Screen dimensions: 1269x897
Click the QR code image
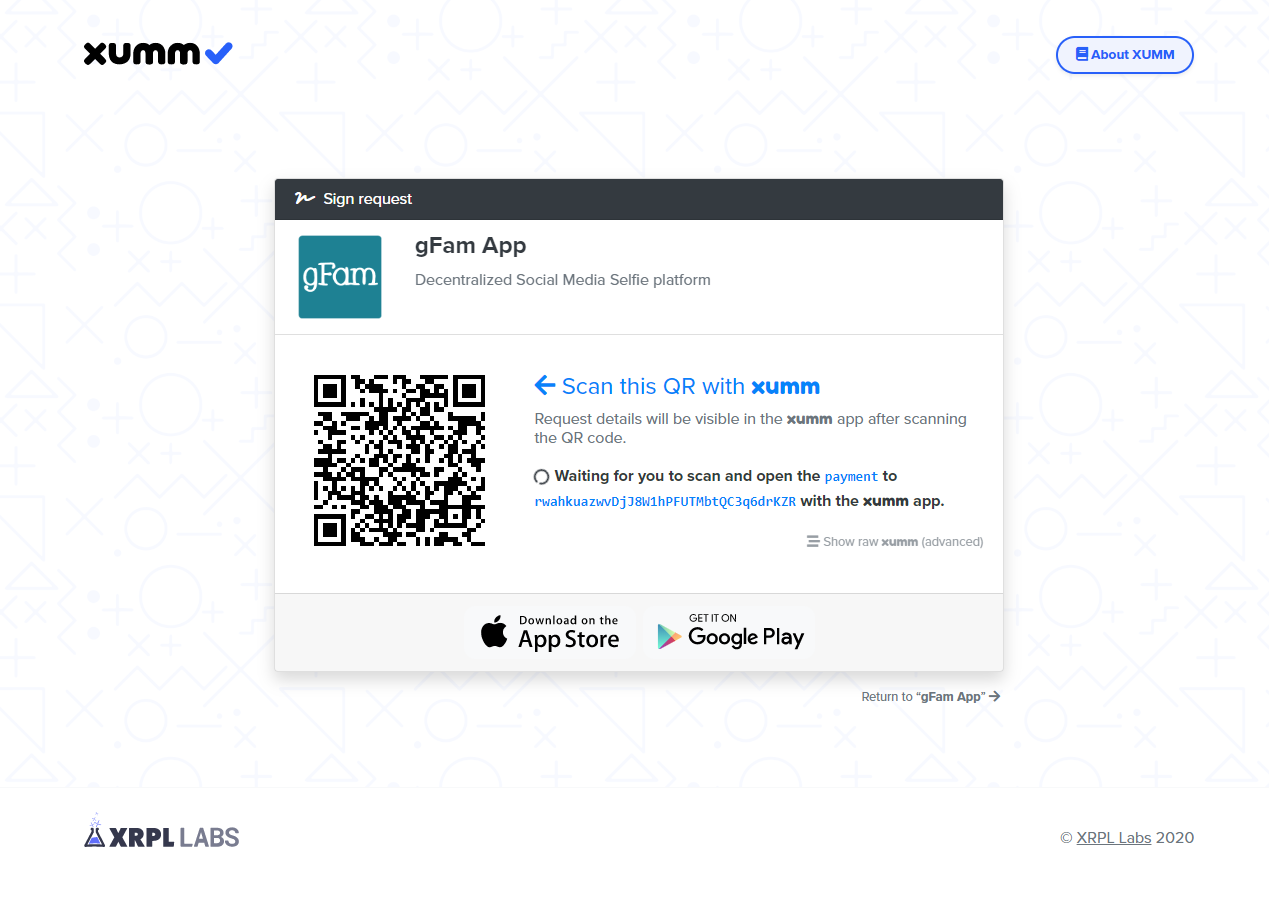(399, 460)
